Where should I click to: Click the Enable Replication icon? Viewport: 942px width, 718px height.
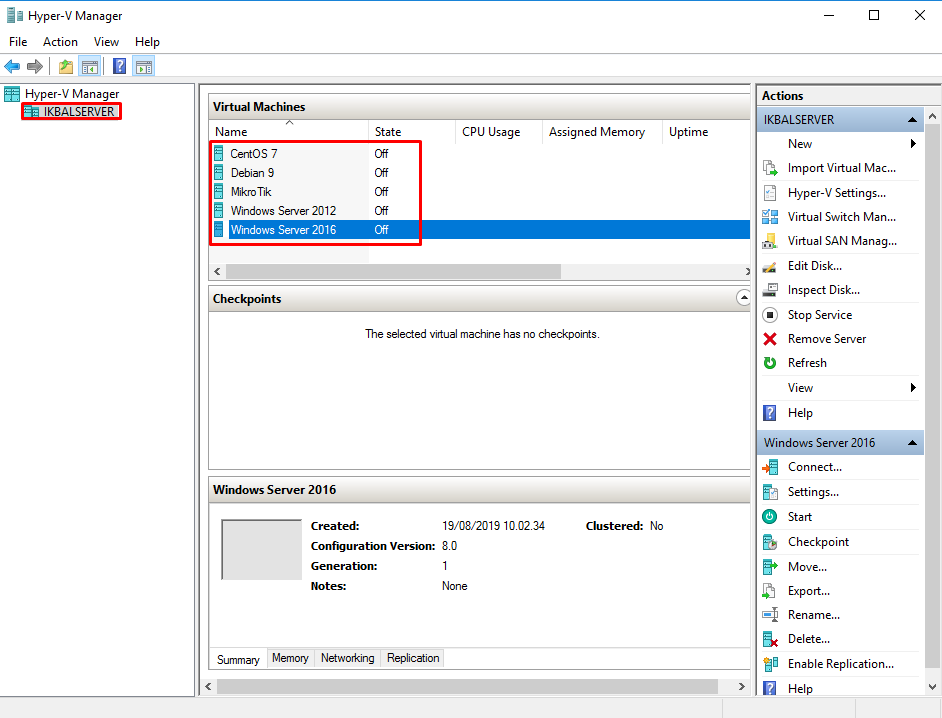click(770, 663)
